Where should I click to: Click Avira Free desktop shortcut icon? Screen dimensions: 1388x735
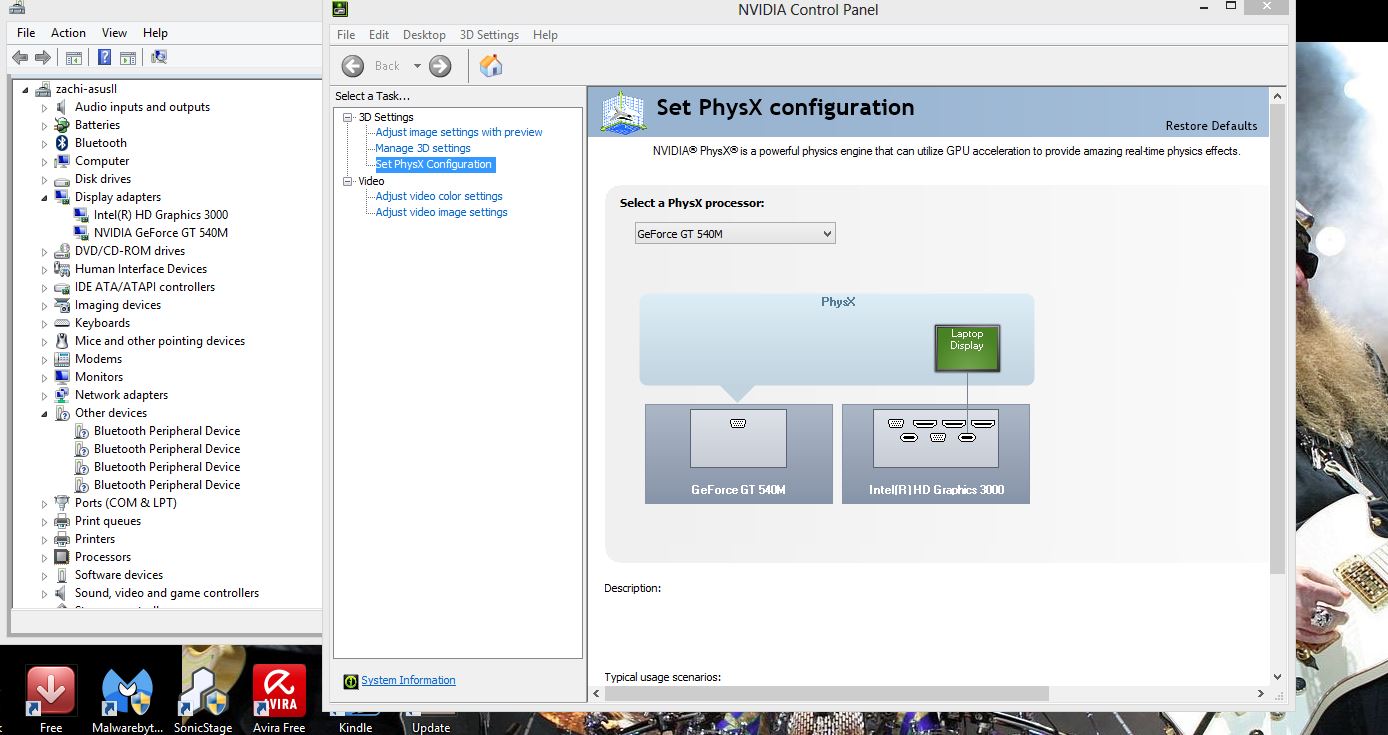coord(279,692)
